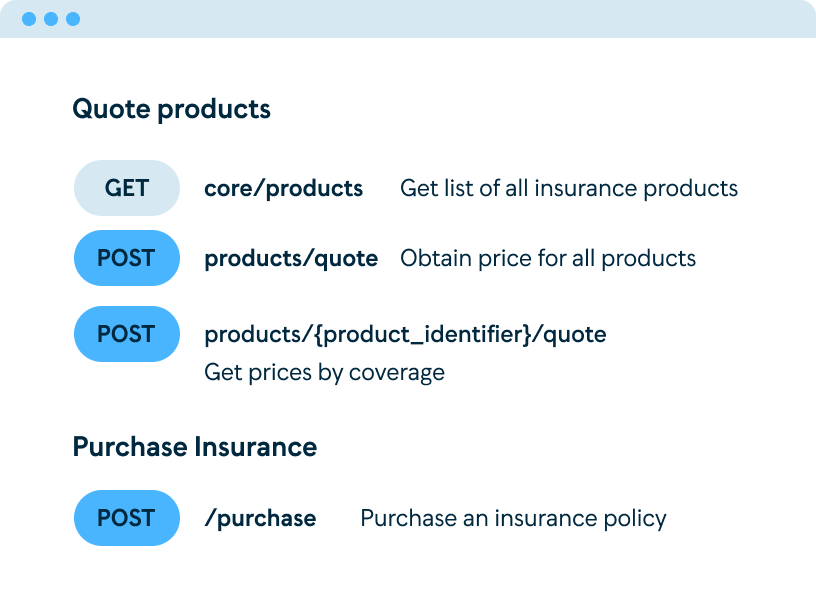Click "Purchase an insurance policy" description
Viewport: 816px width, 616px height.
[x=513, y=518]
